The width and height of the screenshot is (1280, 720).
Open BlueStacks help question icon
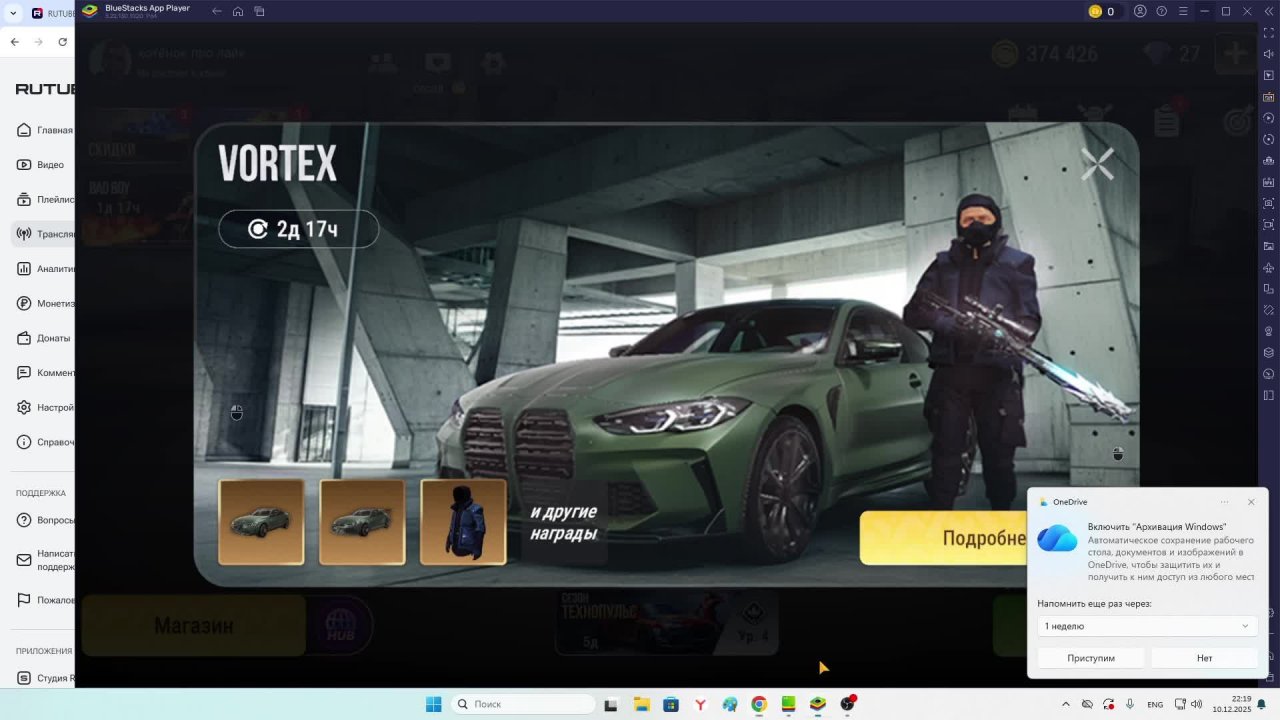click(1161, 11)
